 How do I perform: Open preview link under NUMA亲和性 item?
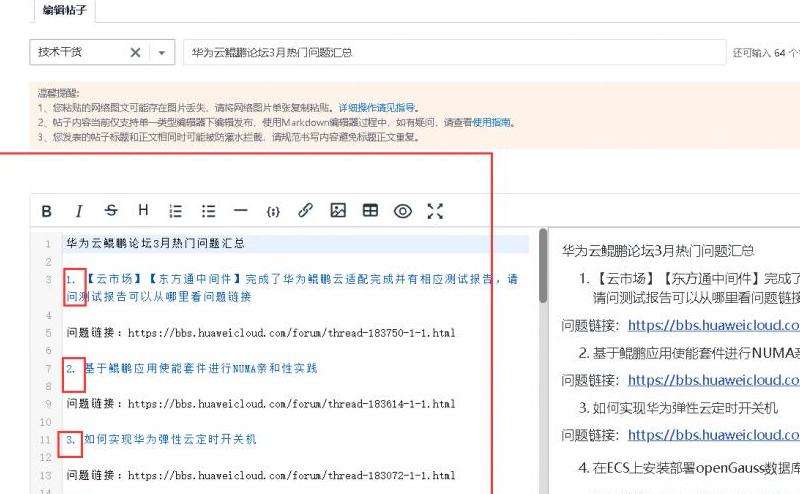click(x=714, y=380)
